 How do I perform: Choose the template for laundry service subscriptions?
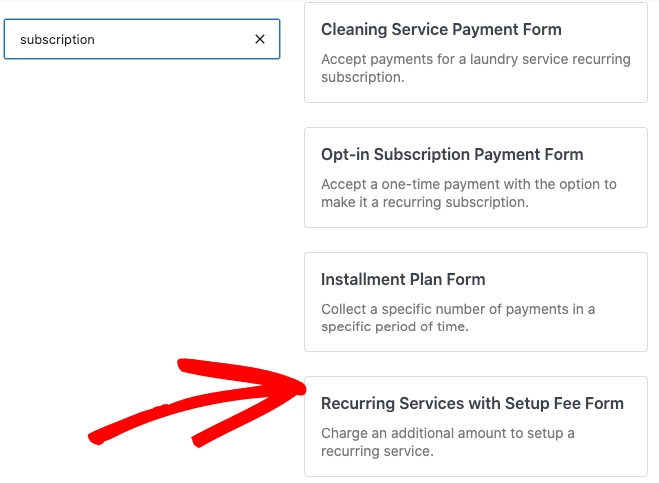[x=476, y=52]
